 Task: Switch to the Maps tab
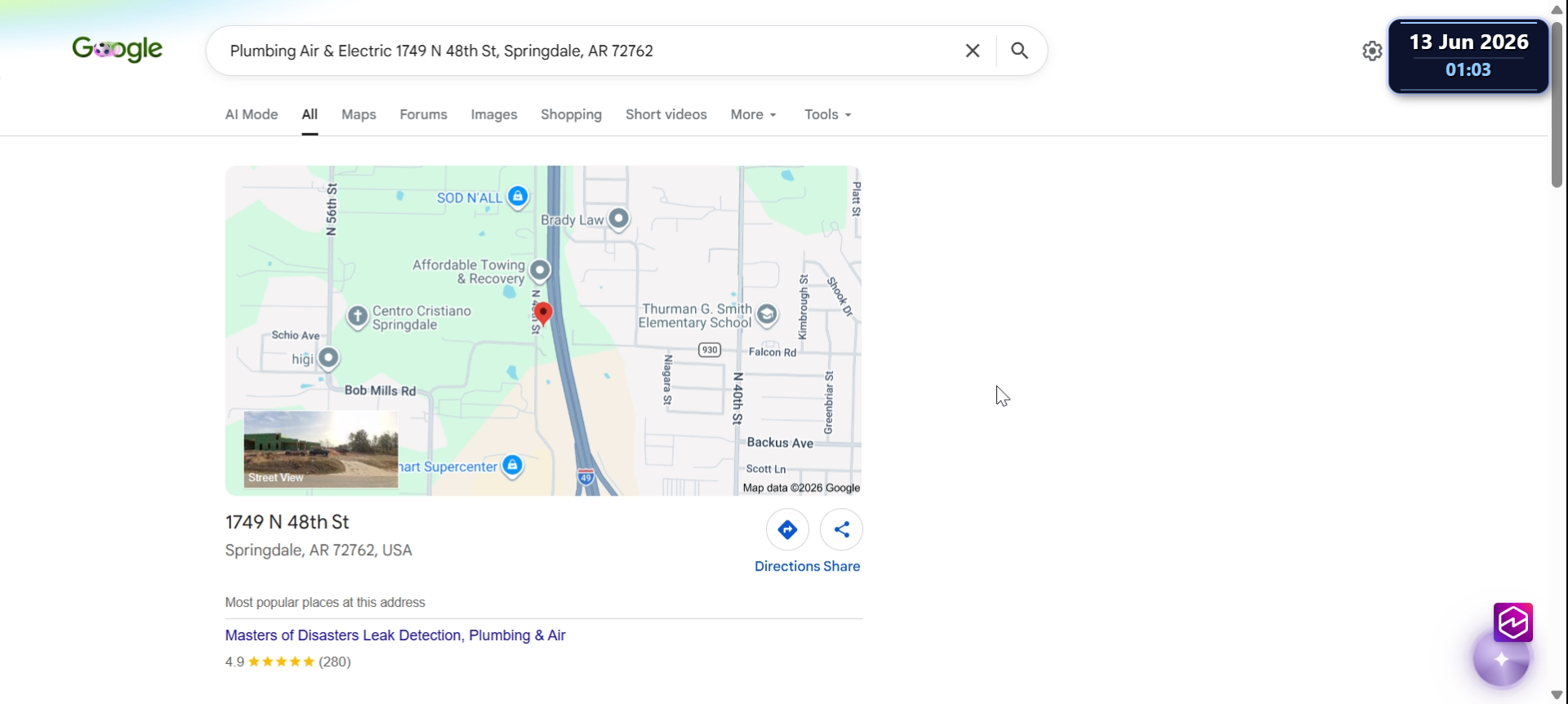click(x=359, y=114)
